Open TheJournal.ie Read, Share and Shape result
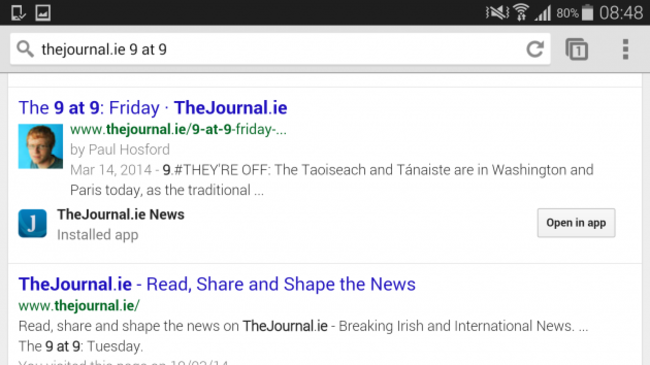The width and height of the screenshot is (650, 365). click(217, 285)
